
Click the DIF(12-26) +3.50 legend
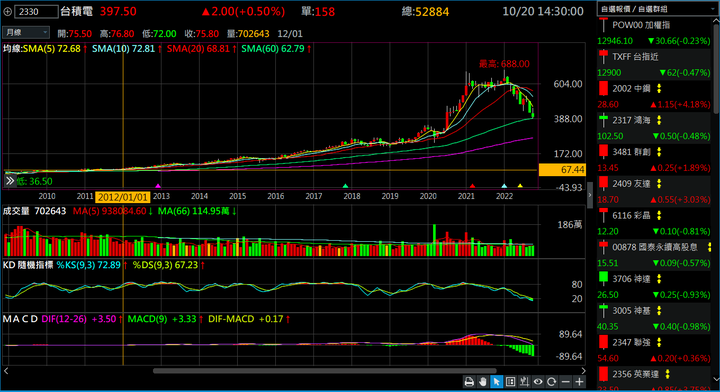pyautogui.click(x=79, y=319)
